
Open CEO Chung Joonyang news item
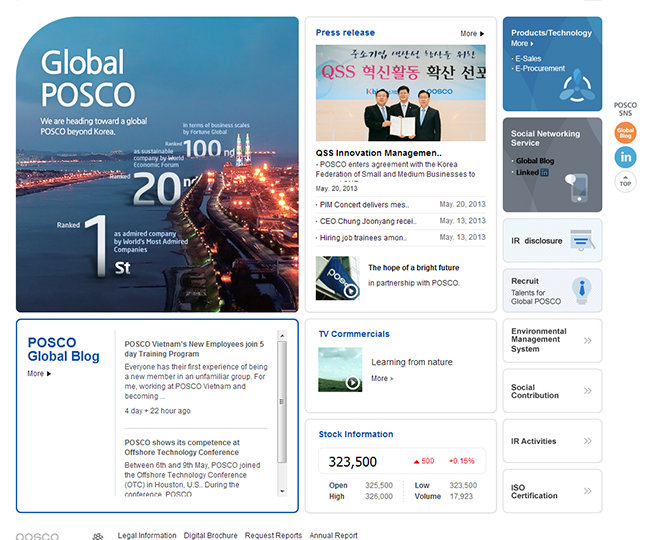(x=368, y=221)
